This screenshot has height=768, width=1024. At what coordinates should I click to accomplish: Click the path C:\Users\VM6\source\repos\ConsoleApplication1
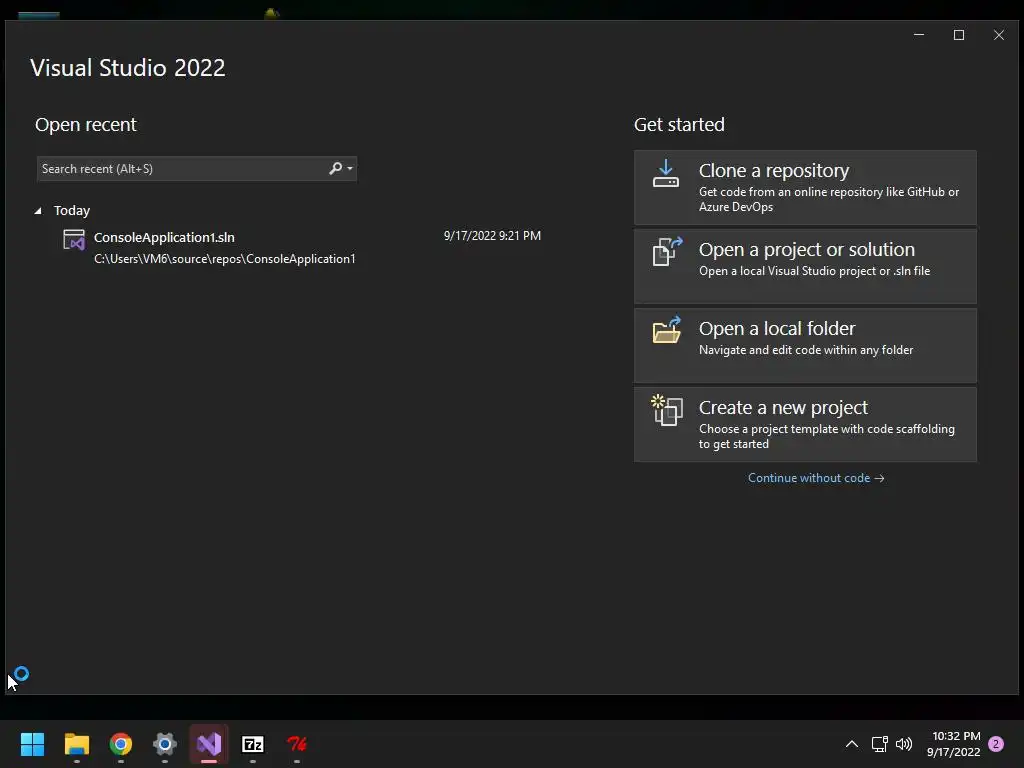pos(225,259)
